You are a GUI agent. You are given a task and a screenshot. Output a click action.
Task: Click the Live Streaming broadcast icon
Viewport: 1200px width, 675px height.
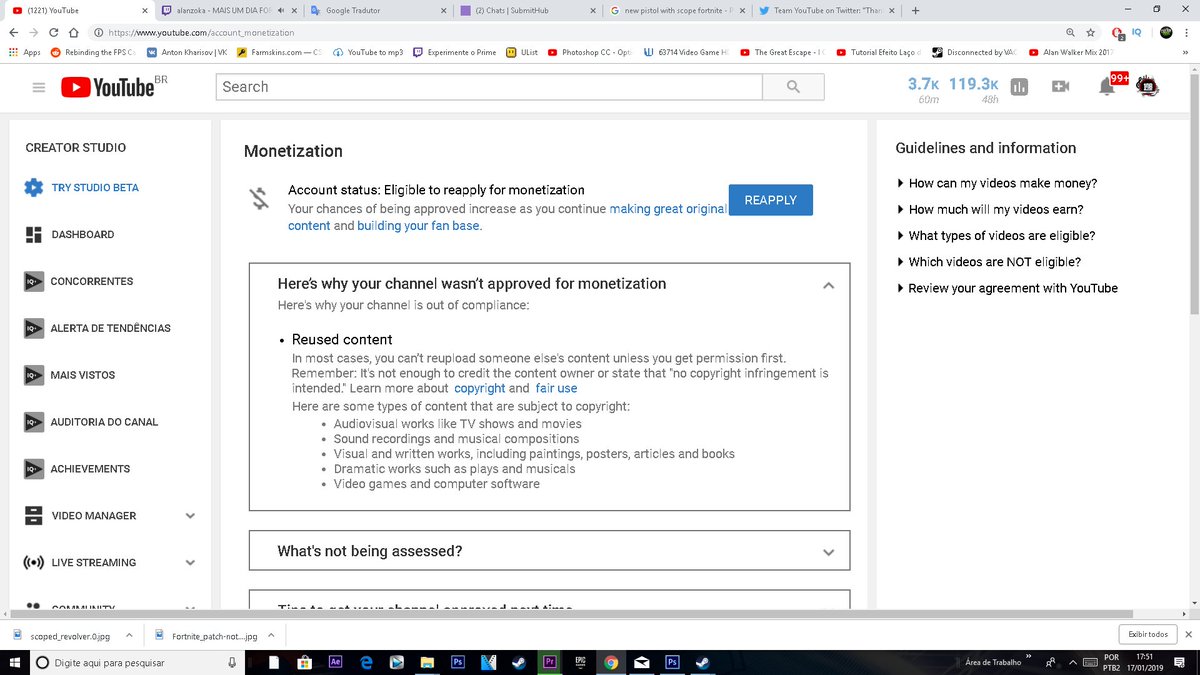pyautogui.click(x=33, y=563)
